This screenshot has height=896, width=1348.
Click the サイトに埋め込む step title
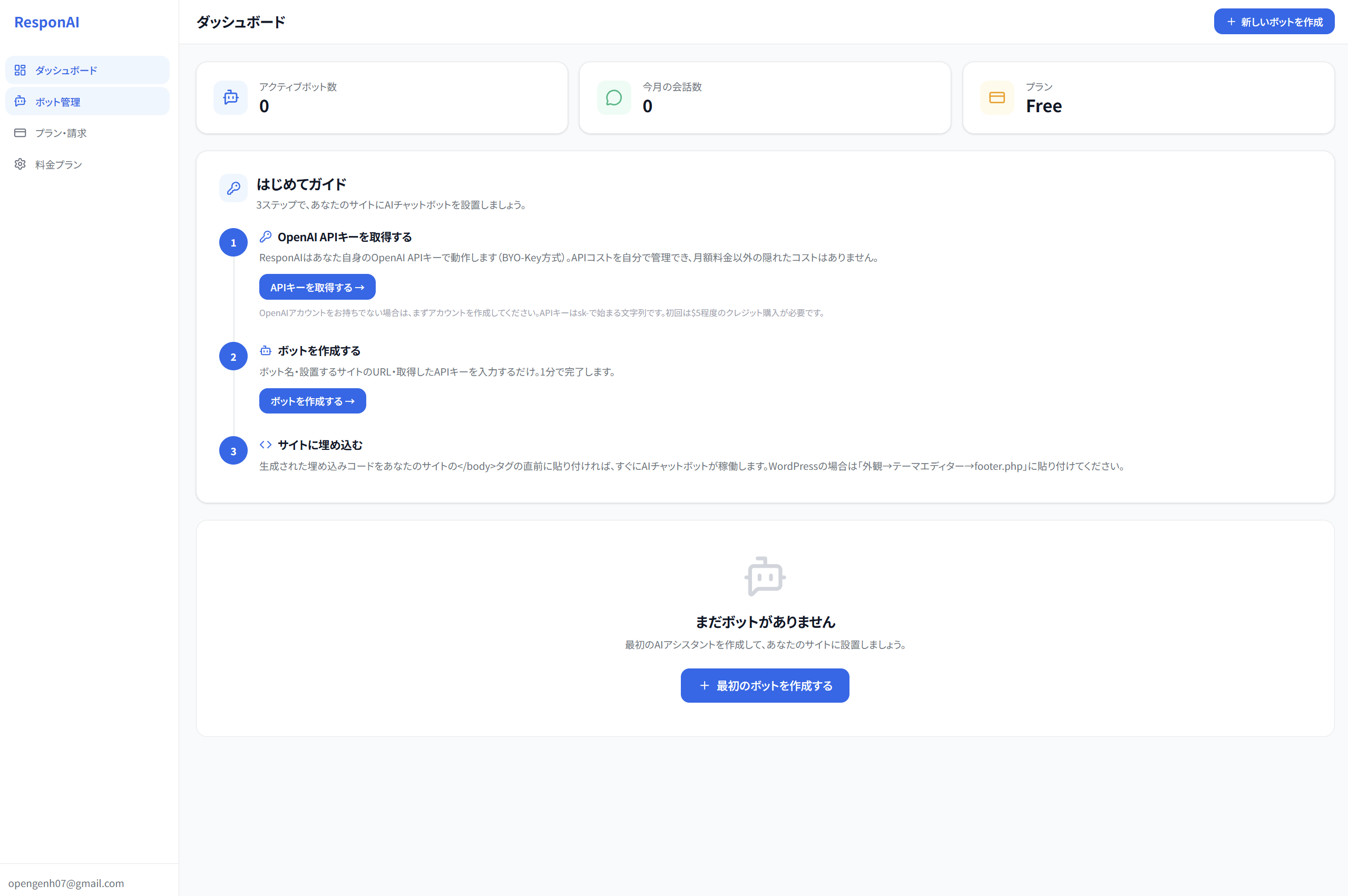point(320,445)
